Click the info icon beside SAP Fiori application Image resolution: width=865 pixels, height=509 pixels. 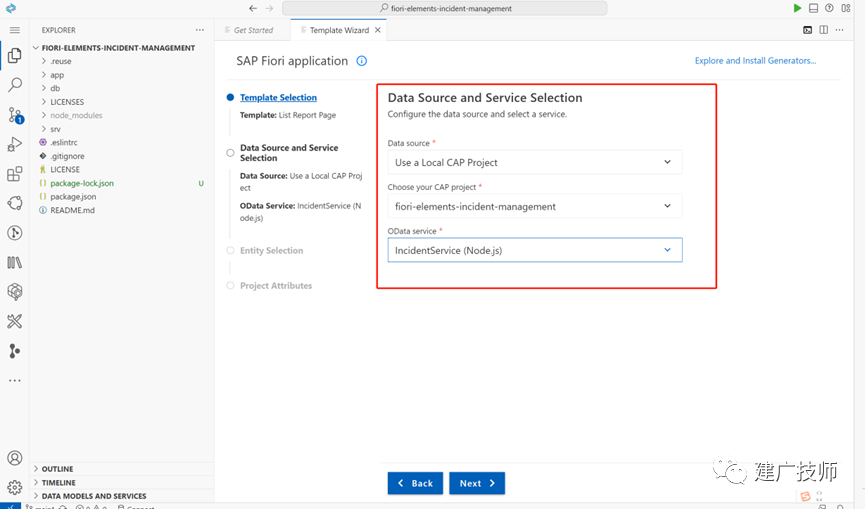click(361, 61)
